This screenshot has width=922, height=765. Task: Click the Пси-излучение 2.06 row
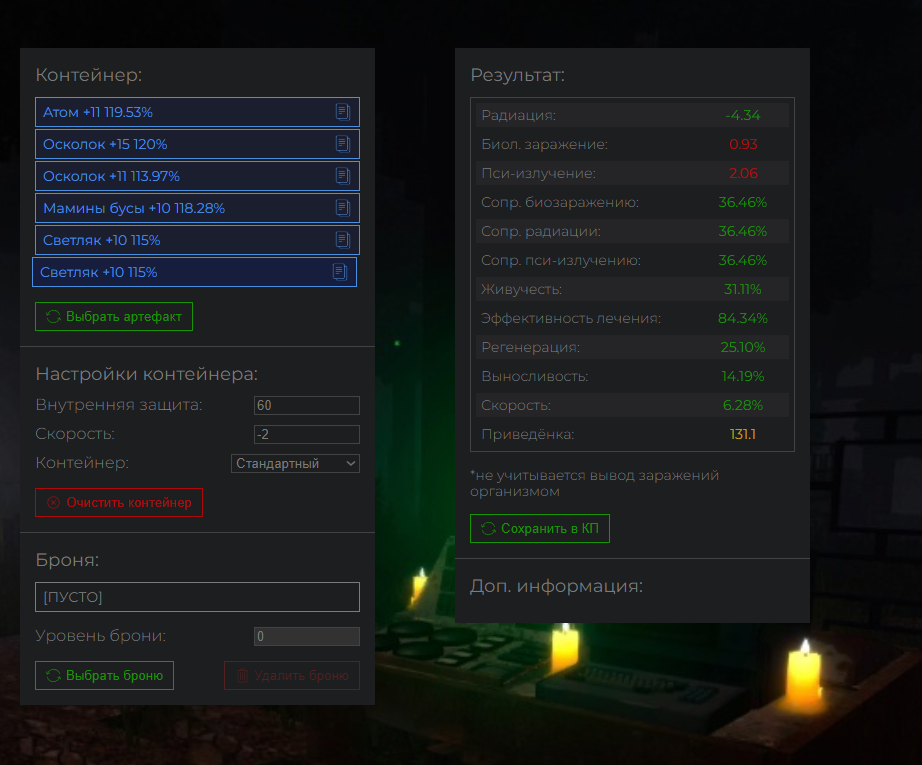click(x=632, y=173)
